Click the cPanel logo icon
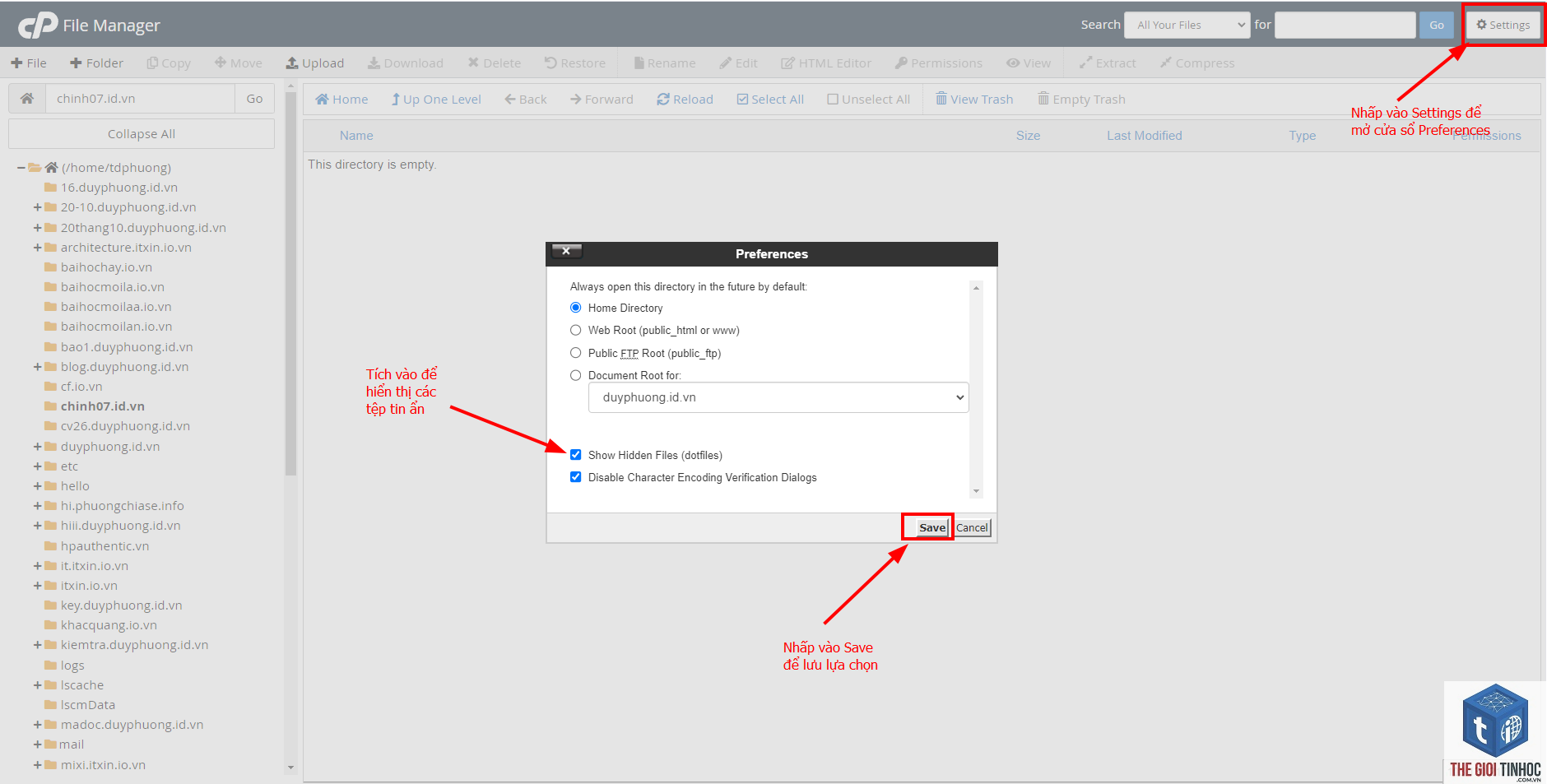This screenshot has height=784, width=1547. pos(38,26)
